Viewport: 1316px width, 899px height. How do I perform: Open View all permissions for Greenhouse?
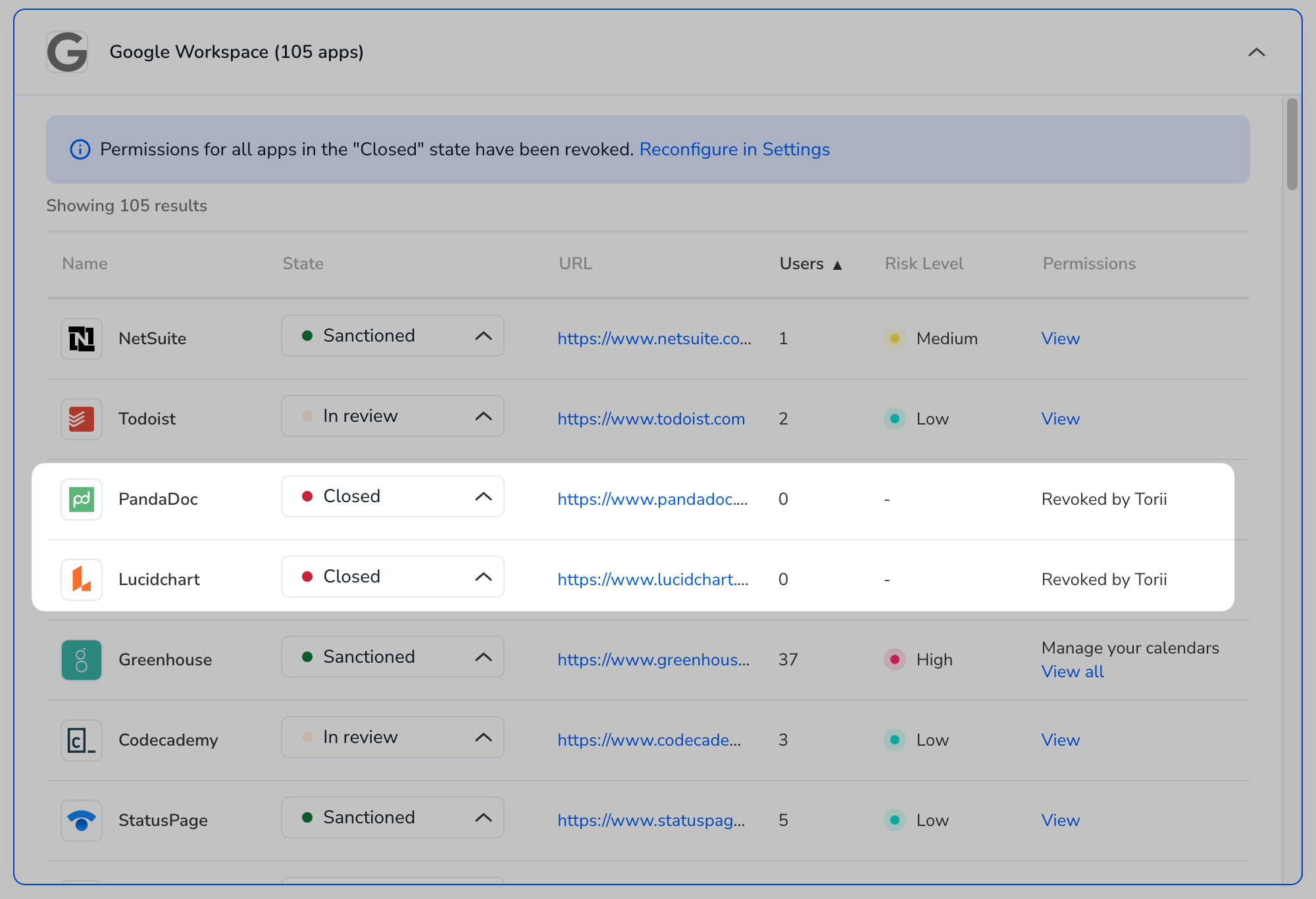click(x=1073, y=672)
